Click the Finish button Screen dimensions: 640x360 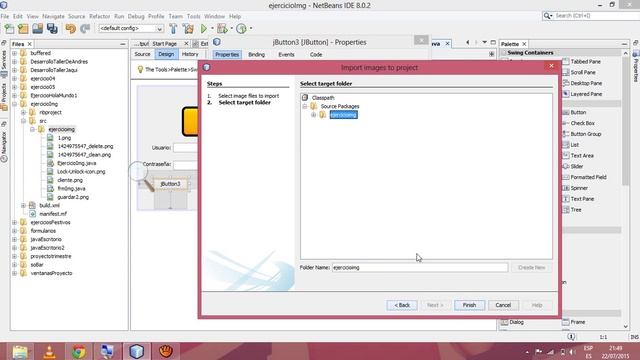pos(469,305)
